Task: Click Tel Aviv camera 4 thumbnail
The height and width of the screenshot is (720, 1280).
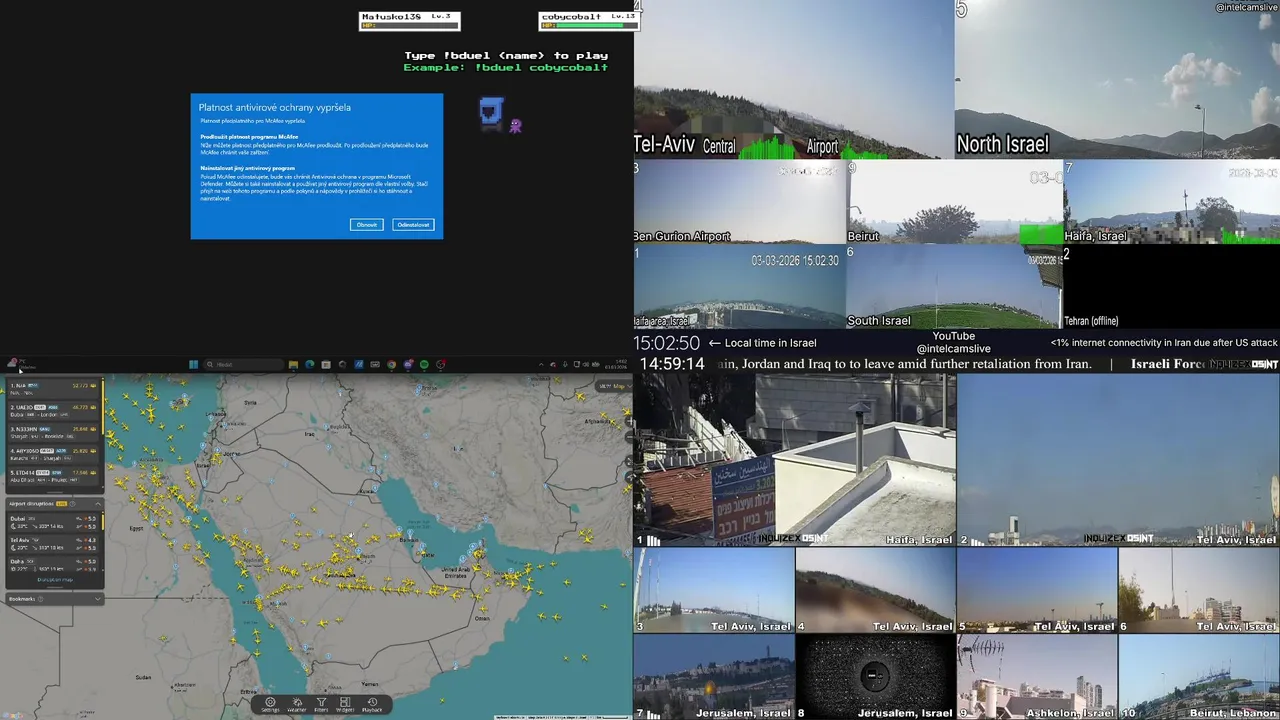Action: coord(875,590)
